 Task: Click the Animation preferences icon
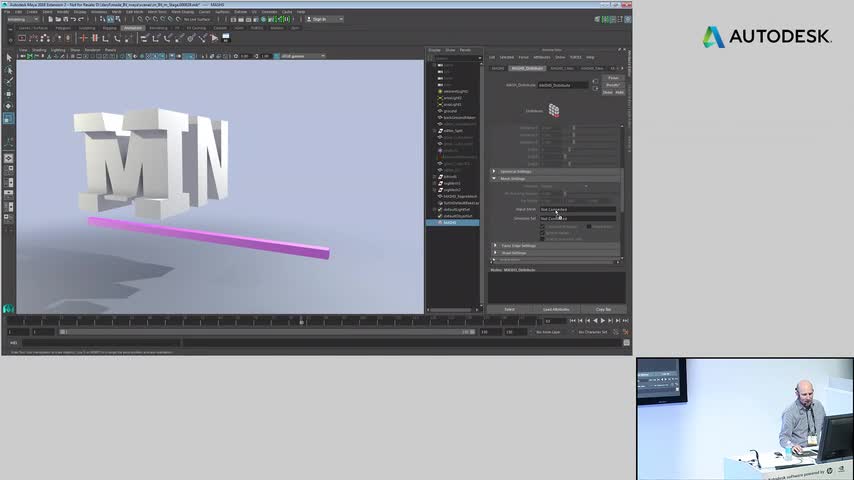[x=625, y=332]
